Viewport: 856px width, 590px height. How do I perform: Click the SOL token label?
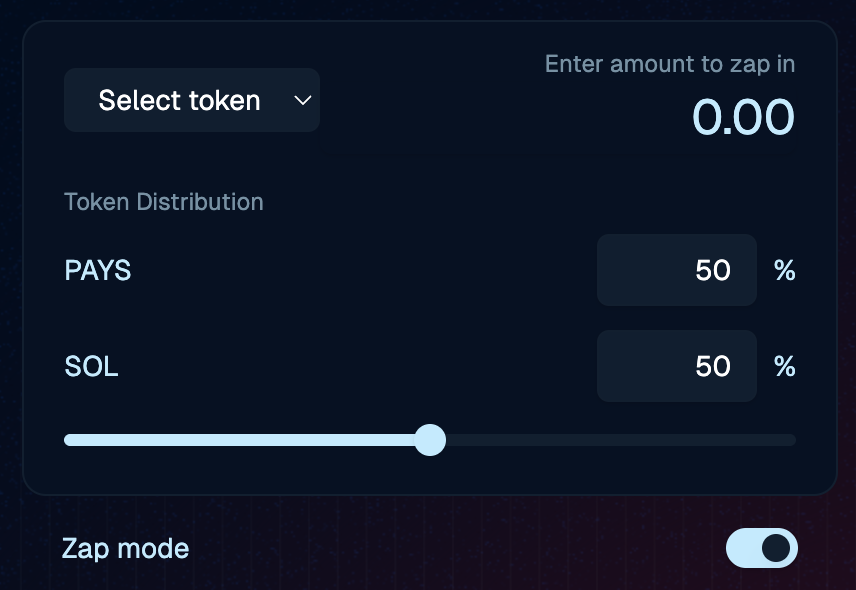click(91, 366)
